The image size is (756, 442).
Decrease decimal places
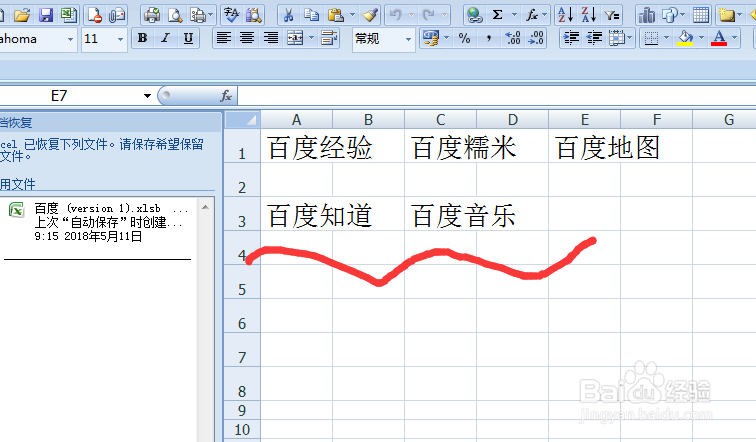coord(536,38)
